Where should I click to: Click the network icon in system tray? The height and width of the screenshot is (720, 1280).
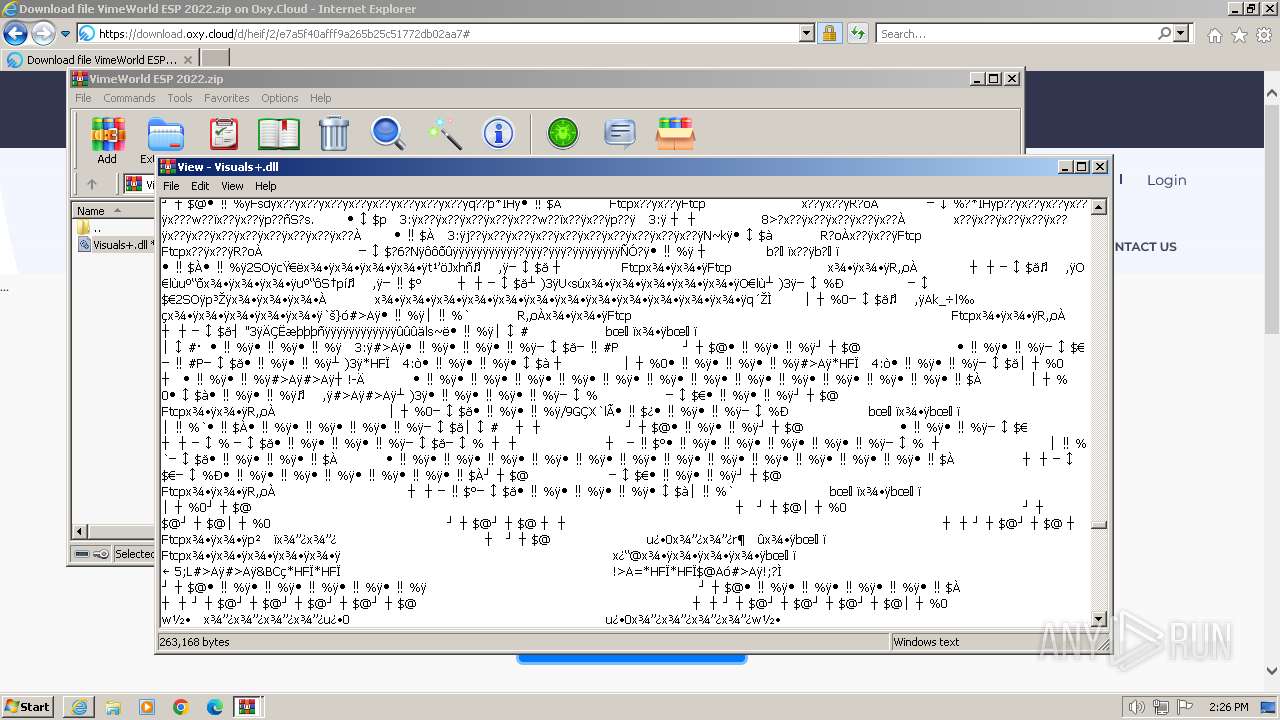pos(1161,707)
